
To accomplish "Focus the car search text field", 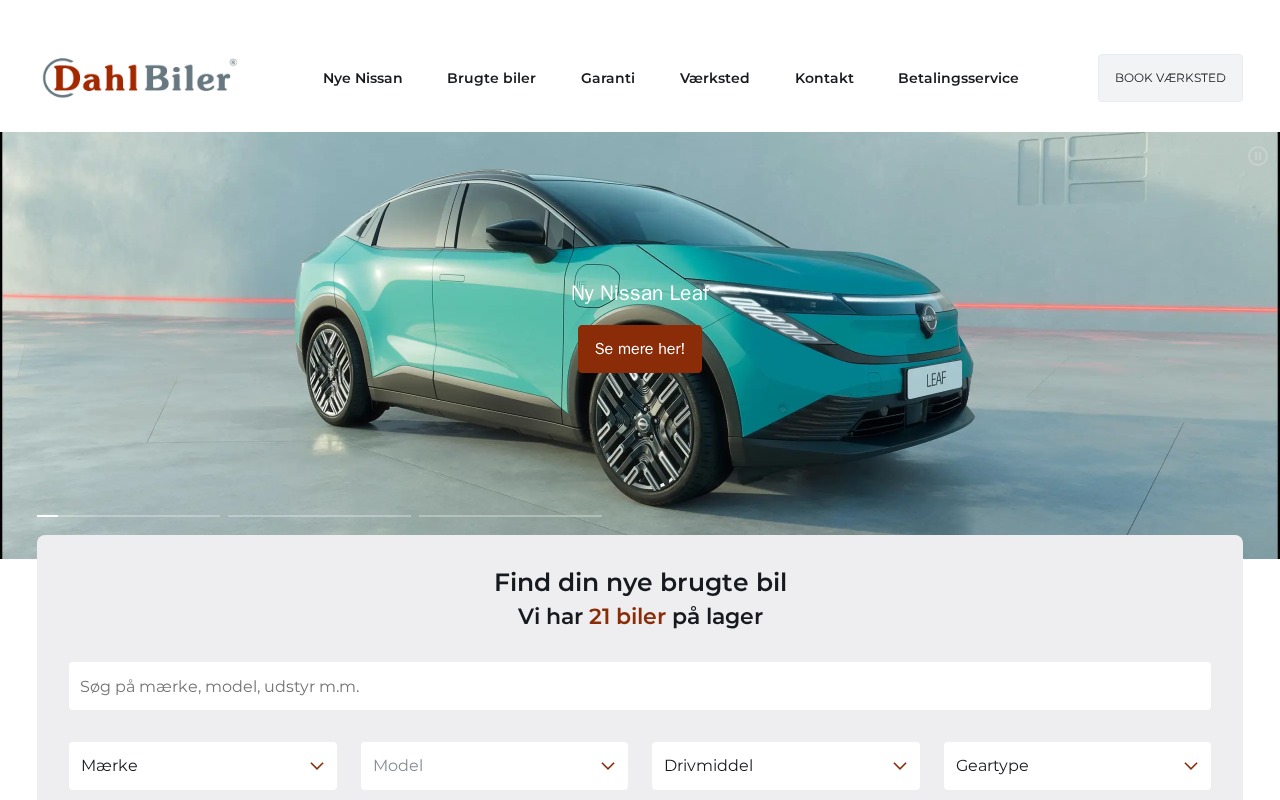I will tap(640, 686).
